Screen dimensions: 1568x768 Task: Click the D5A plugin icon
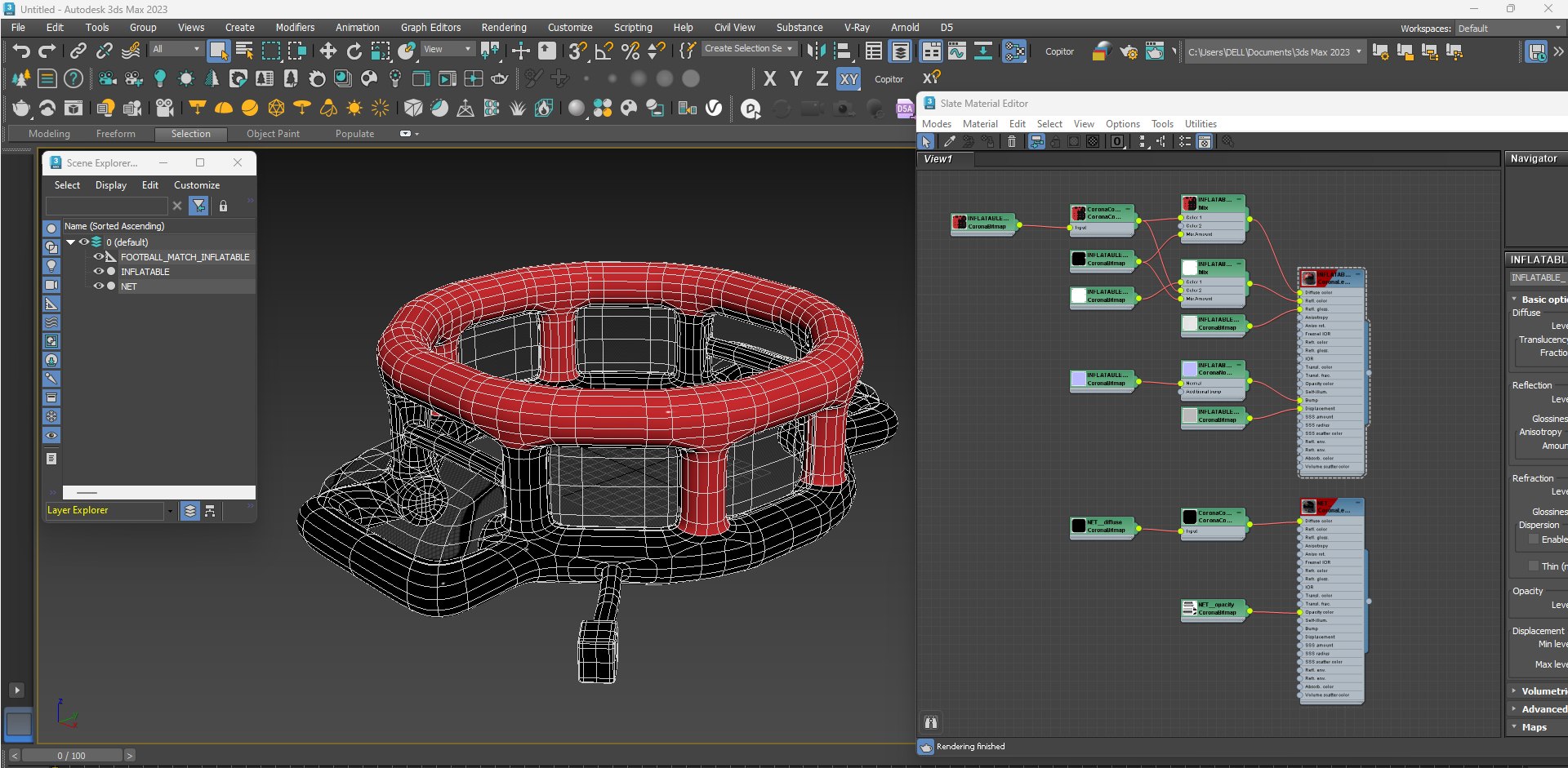click(x=905, y=109)
